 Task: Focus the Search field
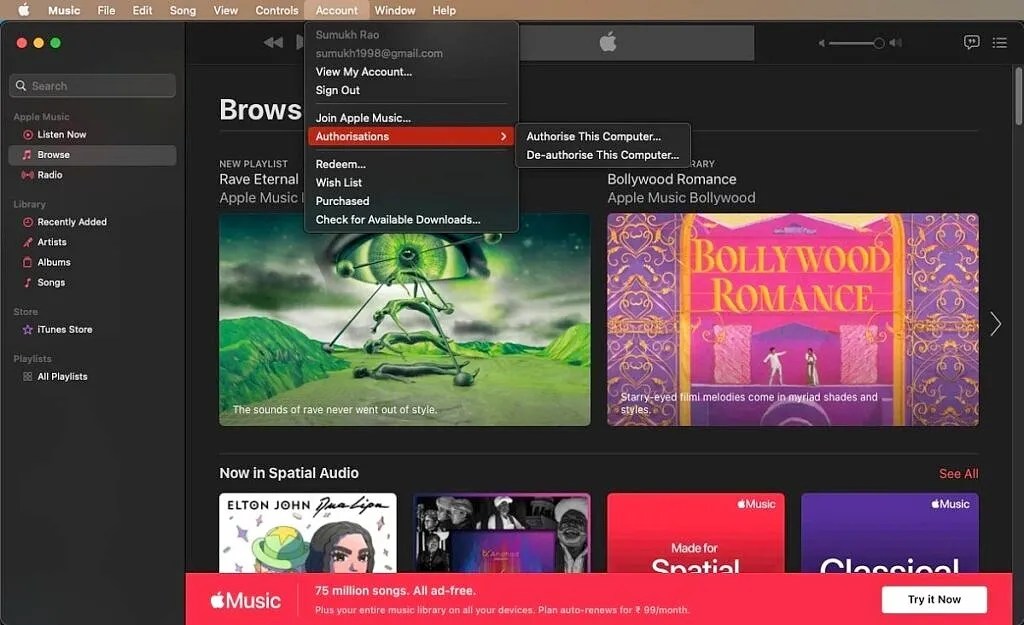point(92,86)
